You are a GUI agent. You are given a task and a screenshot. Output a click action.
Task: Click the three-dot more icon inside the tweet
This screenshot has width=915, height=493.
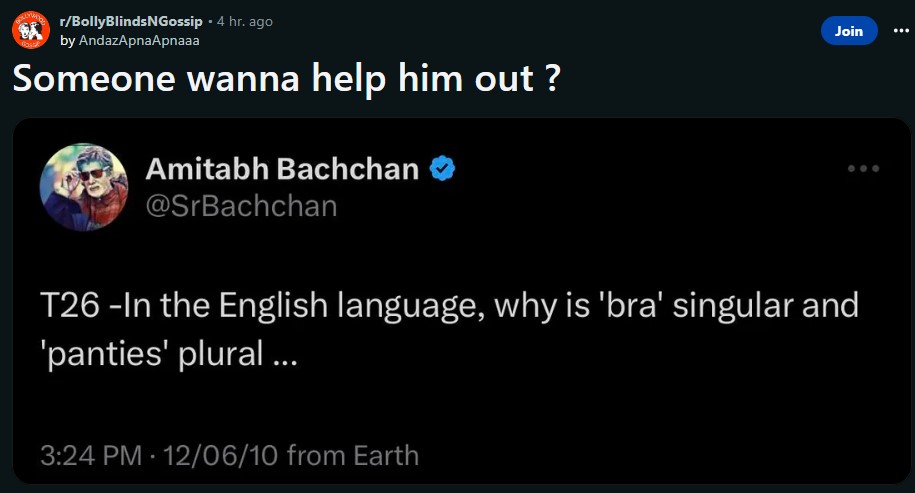tap(863, 168)
